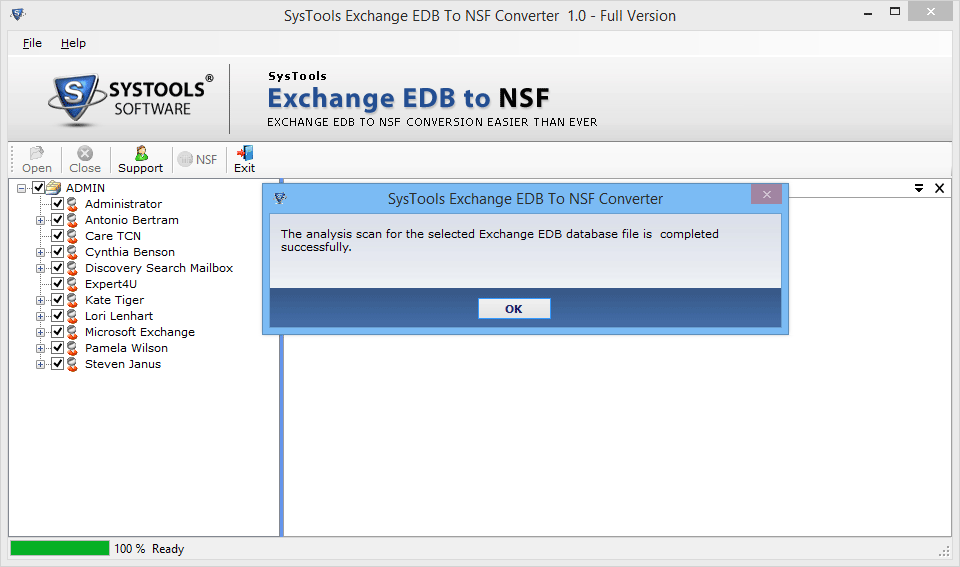Minimize the main application window

[868, 12]
